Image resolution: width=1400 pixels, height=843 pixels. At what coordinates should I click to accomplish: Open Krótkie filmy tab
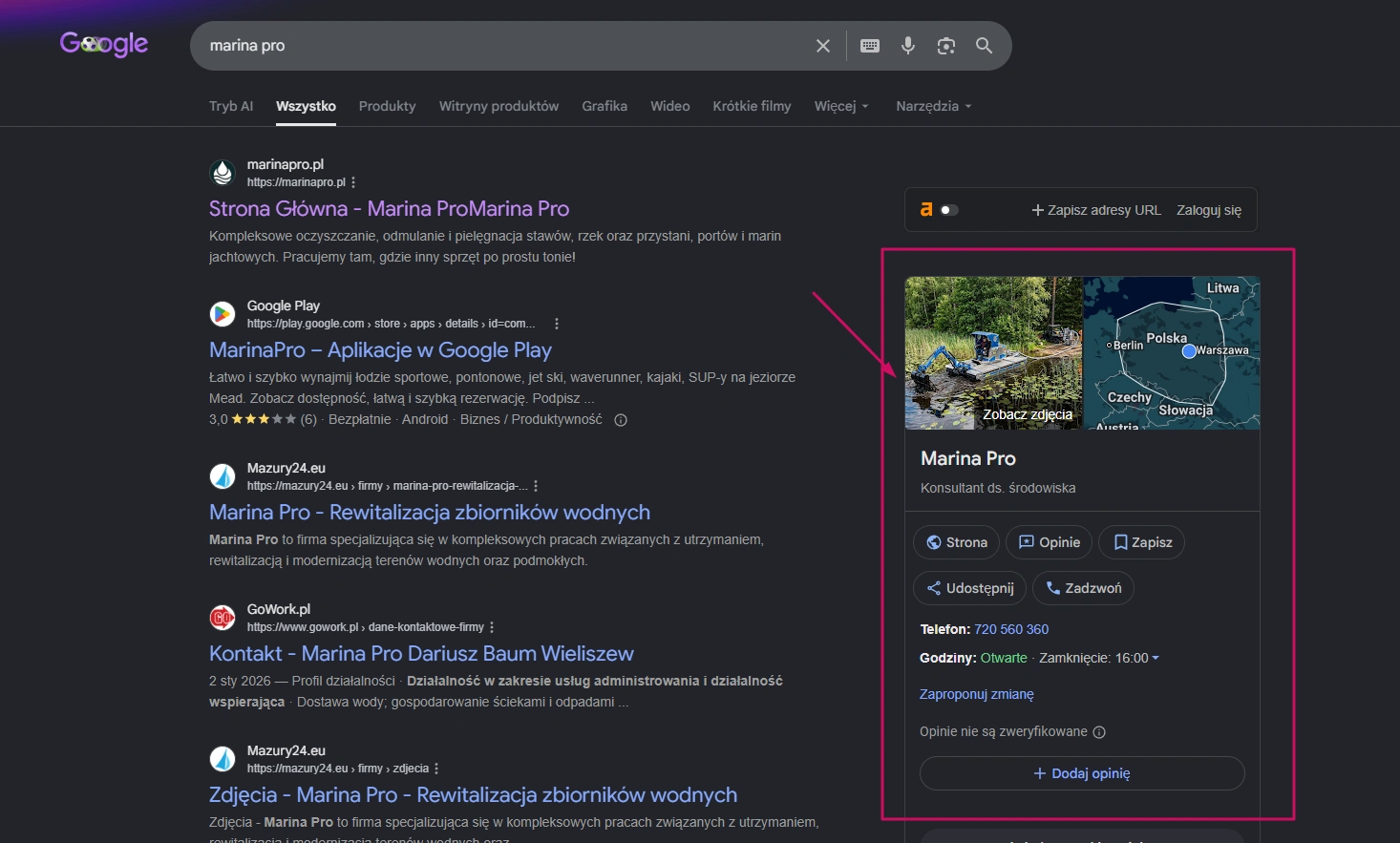[x=752, y=106]
